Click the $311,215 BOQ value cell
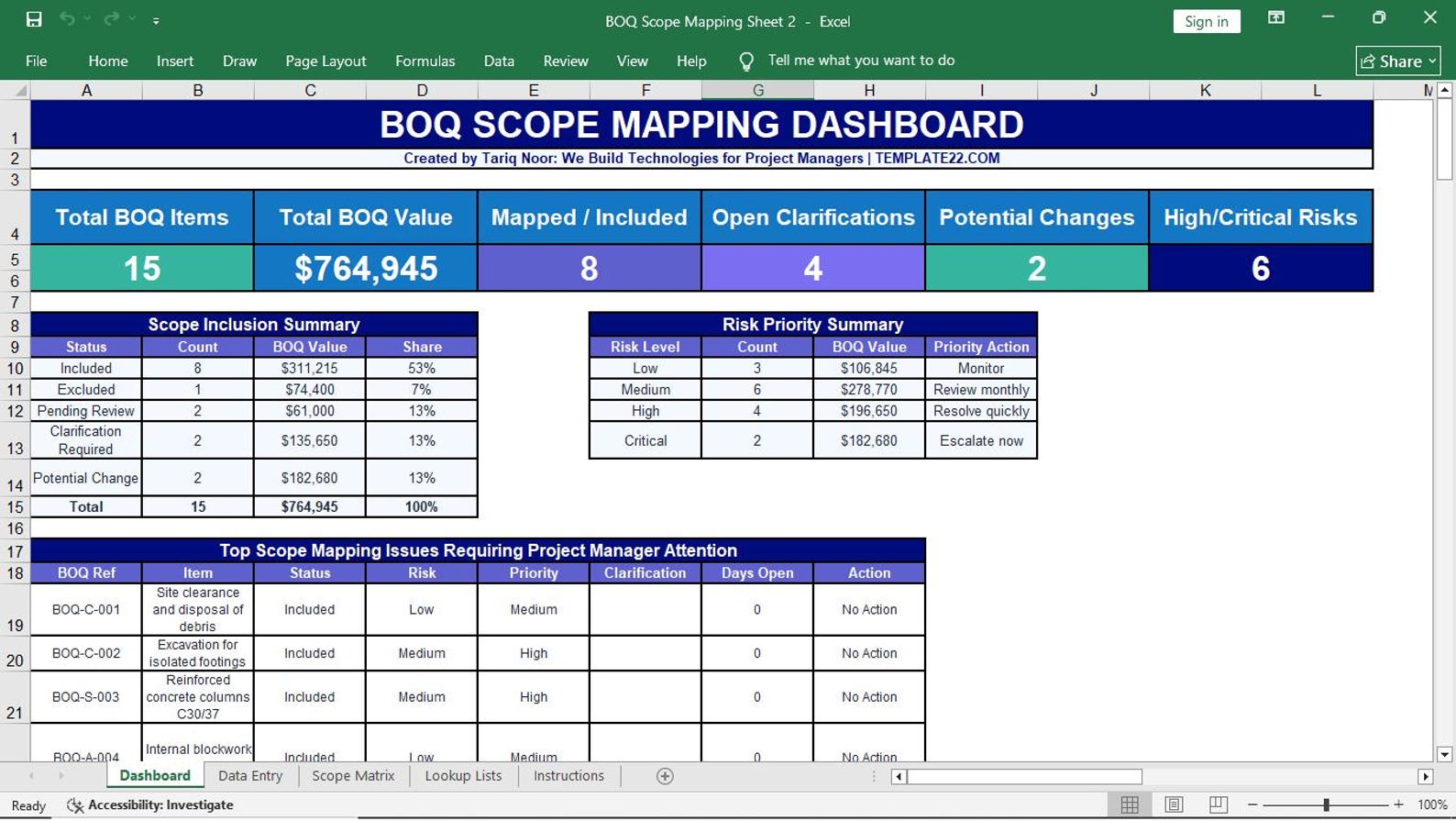Viewport: 1456px width, 821px height. pos(310,369)
